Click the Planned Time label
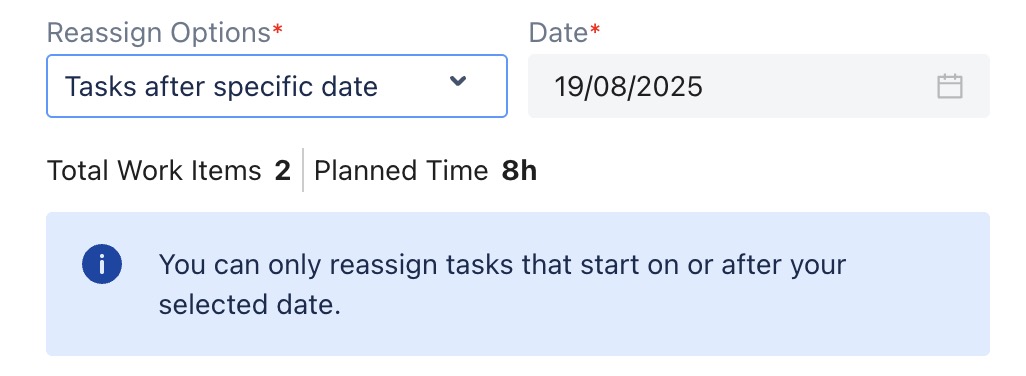1026x376 pixels. pyautogui.click(x=401, y=171)
